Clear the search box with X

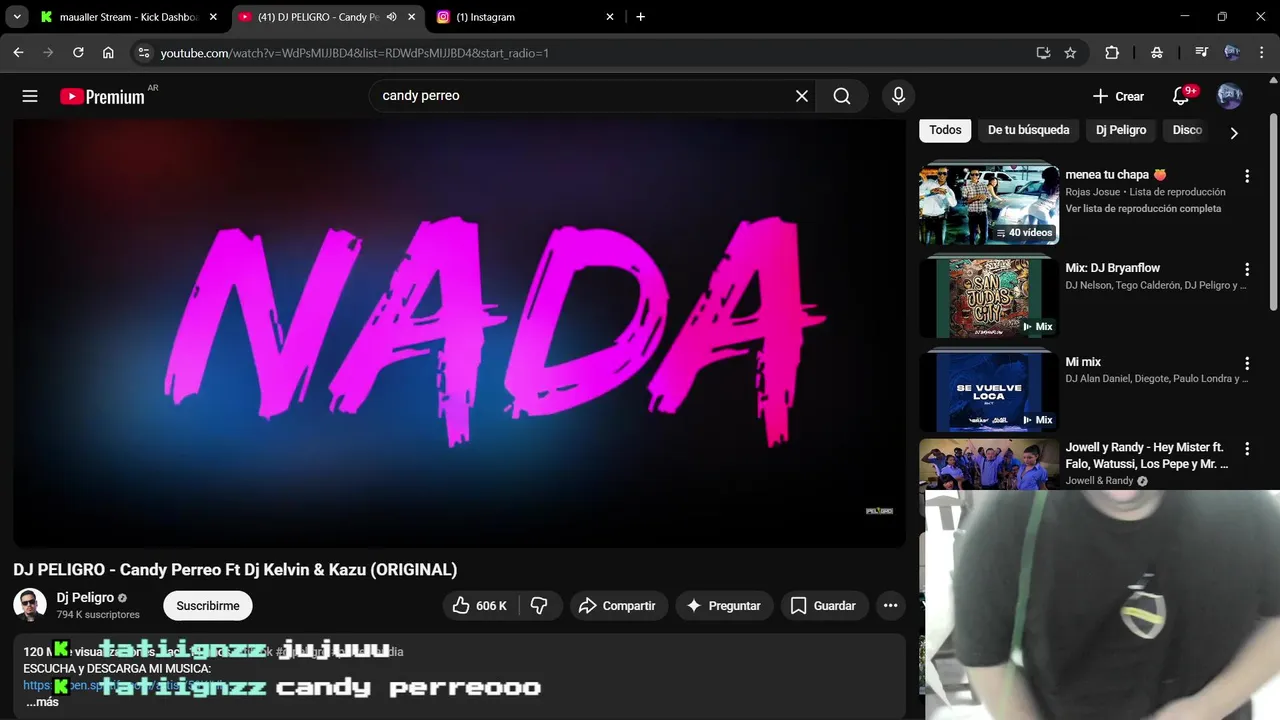(x=802, y=96)
